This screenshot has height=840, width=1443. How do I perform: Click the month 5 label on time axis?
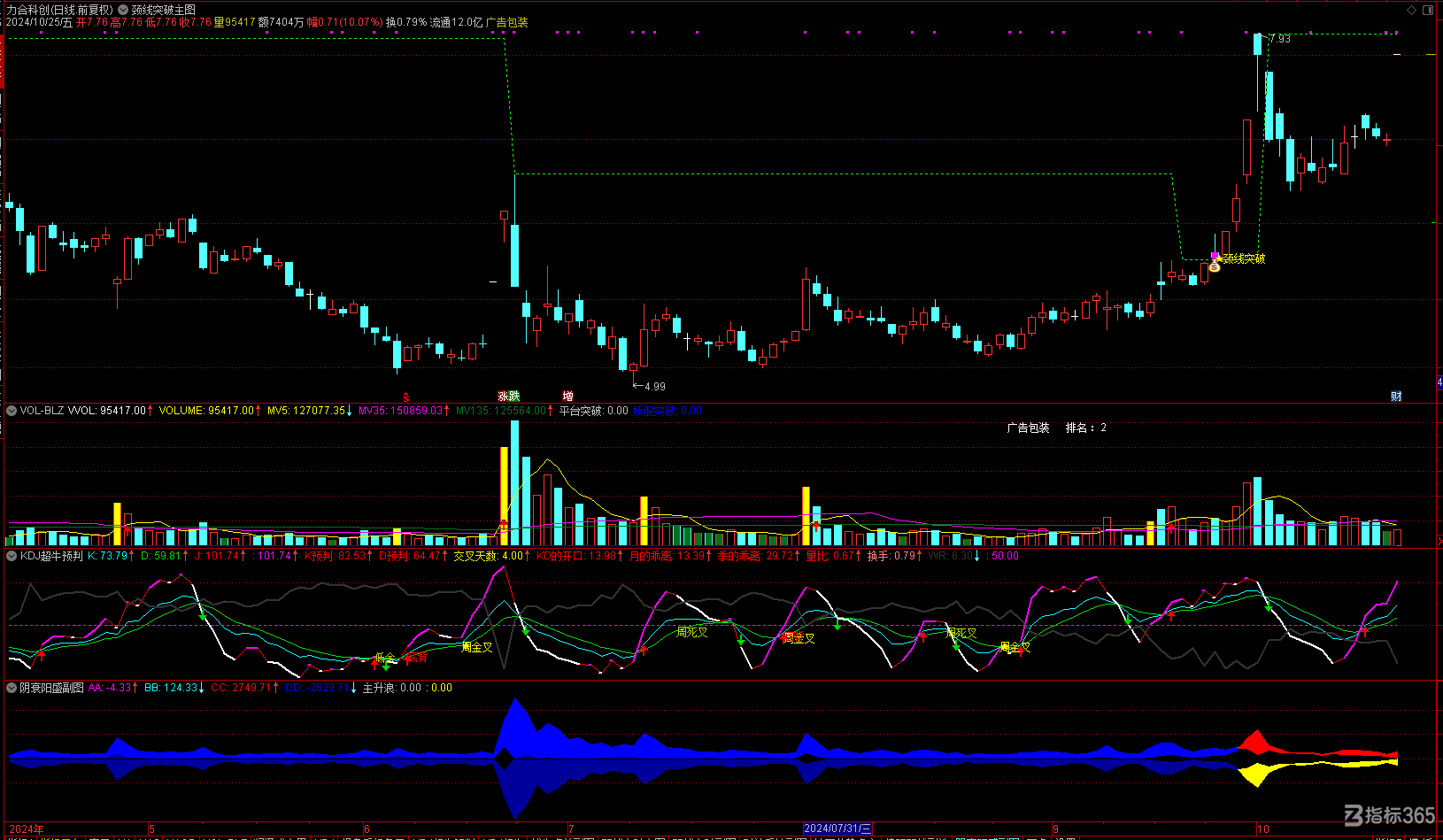pyautogui.click(x=151, y=829)
